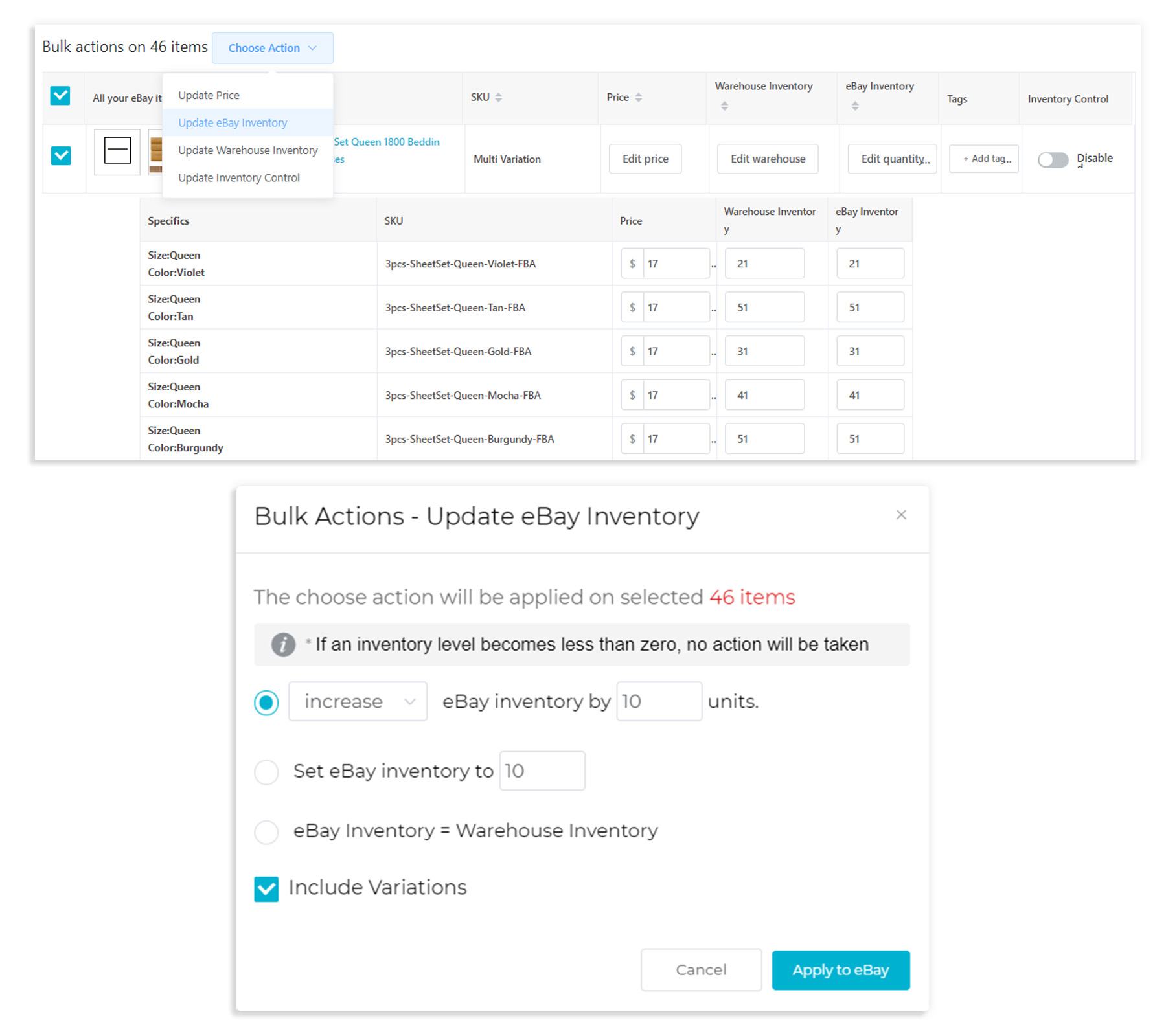Uncheck the Include Variations checkbox
The image size is (1166, 1036).
pyautogui.click(x=266, y=888)
